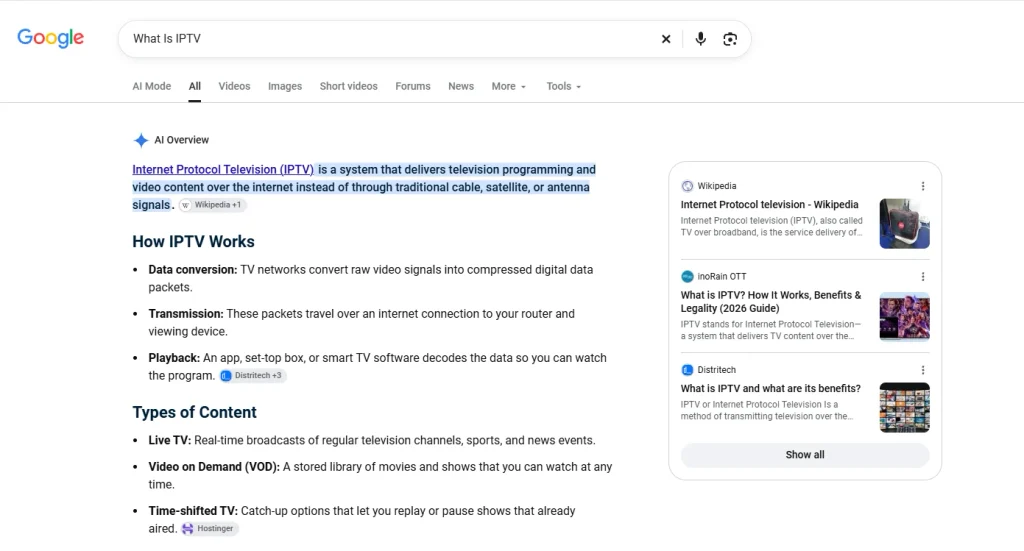Click the Playback: bullet text
Screen dimensions: 1024x551
[x=174, y=358]
